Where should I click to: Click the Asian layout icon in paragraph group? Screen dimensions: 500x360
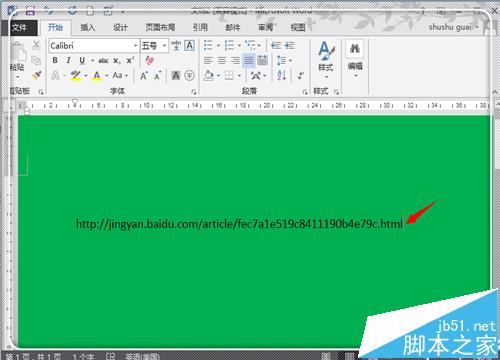[x=256, y=76]
